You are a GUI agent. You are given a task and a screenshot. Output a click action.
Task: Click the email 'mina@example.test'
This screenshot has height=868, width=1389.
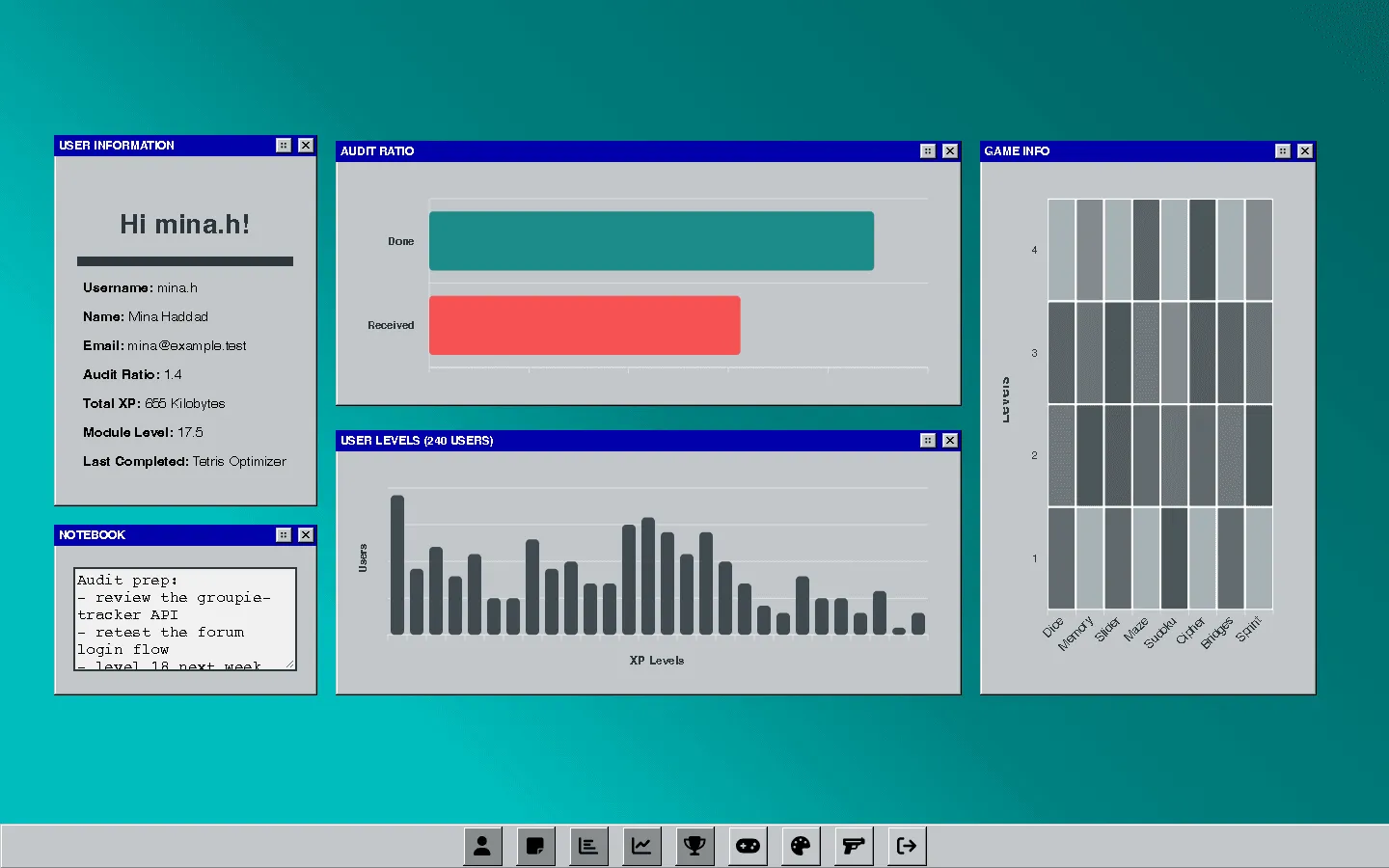tap(187, 345)
